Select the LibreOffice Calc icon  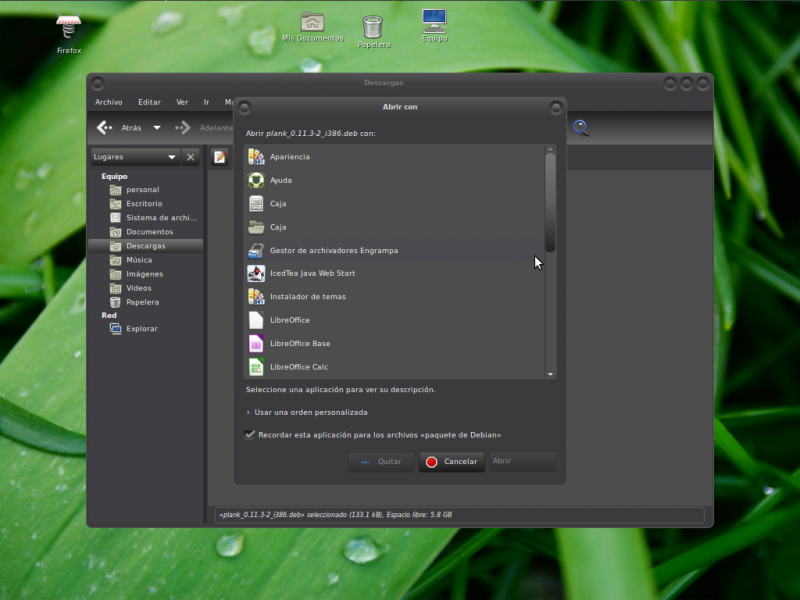256,367
